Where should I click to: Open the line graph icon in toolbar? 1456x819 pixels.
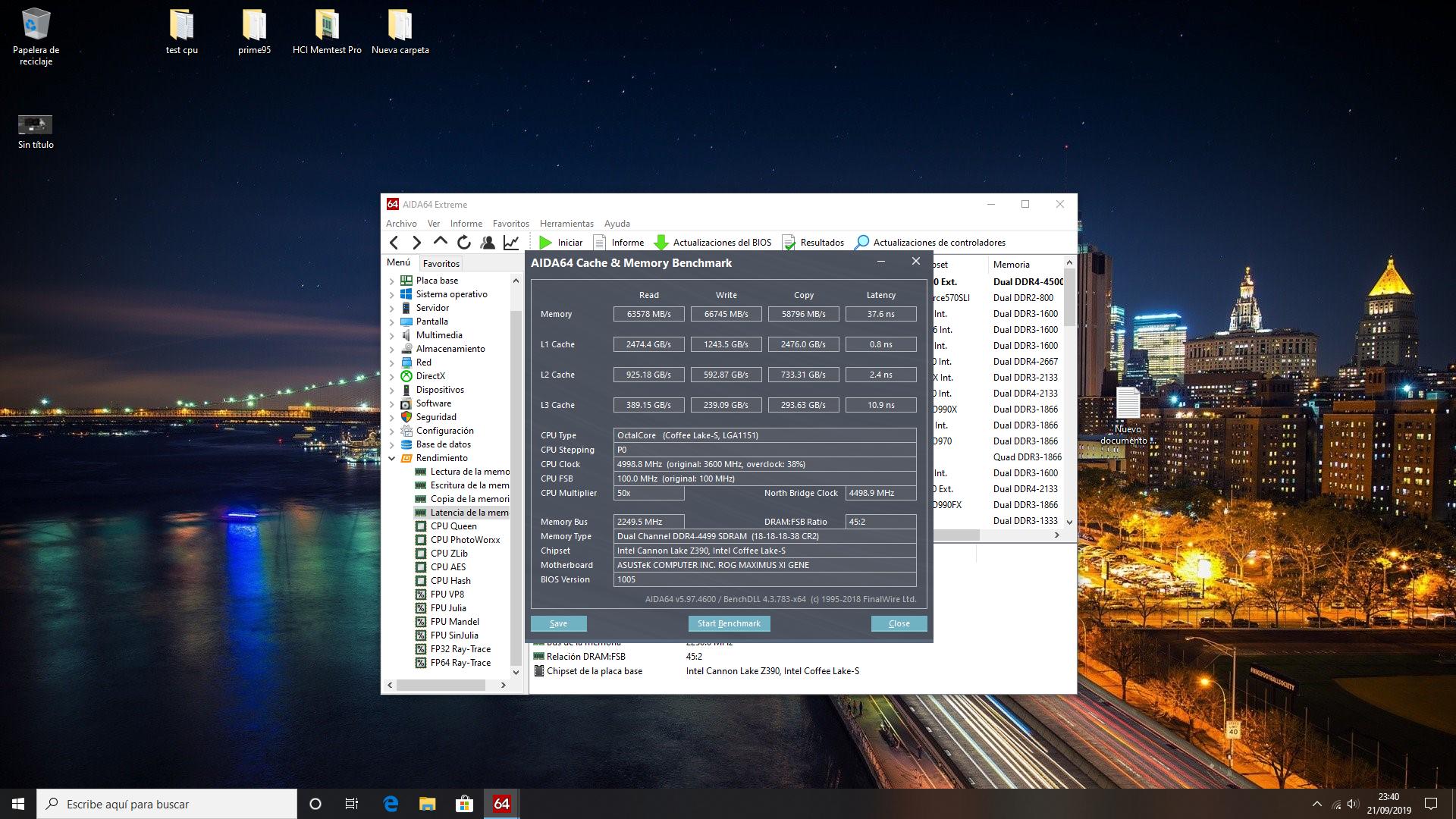click(511, 243)
